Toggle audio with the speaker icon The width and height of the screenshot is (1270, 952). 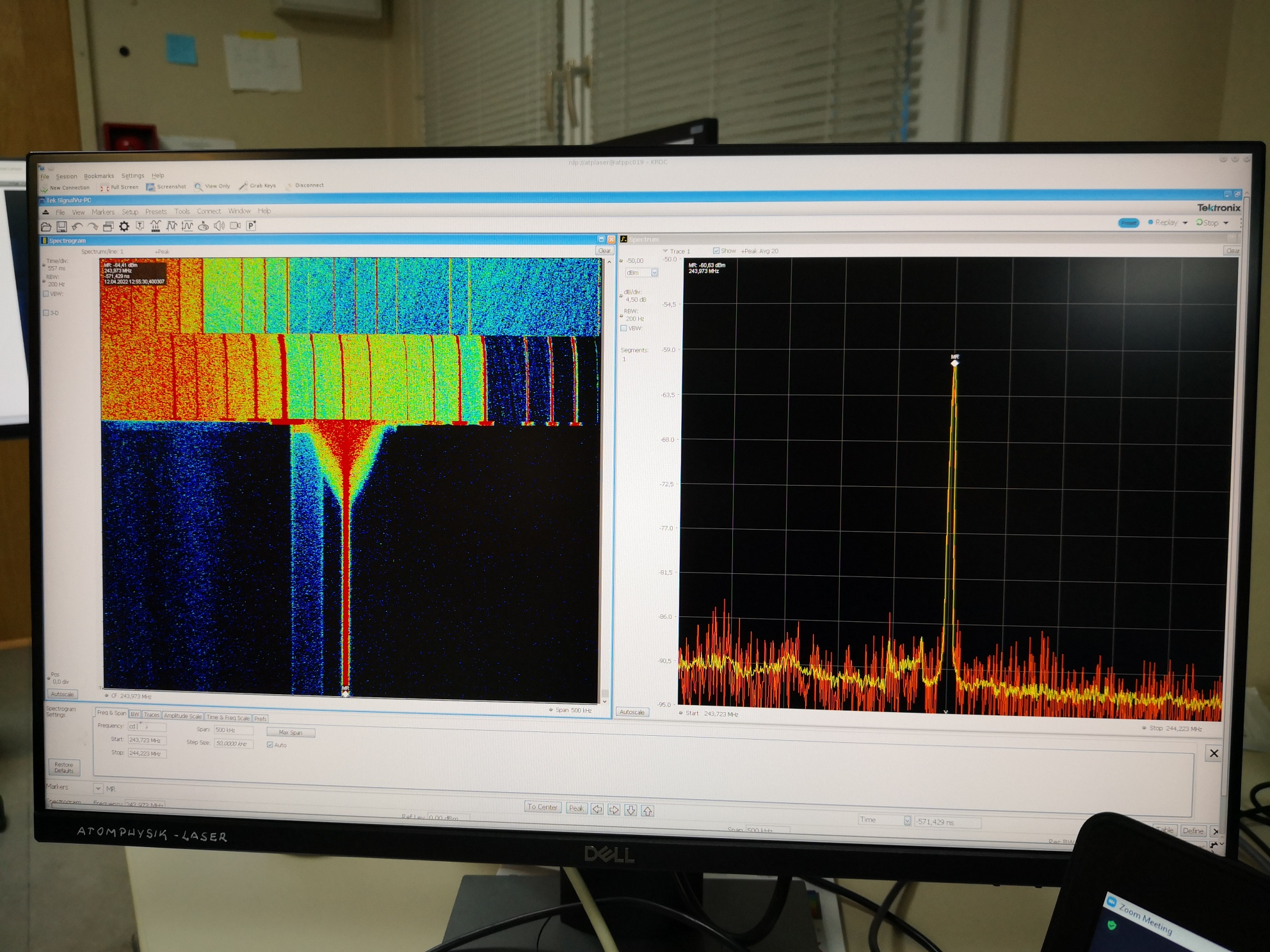[x=219, y=225]
